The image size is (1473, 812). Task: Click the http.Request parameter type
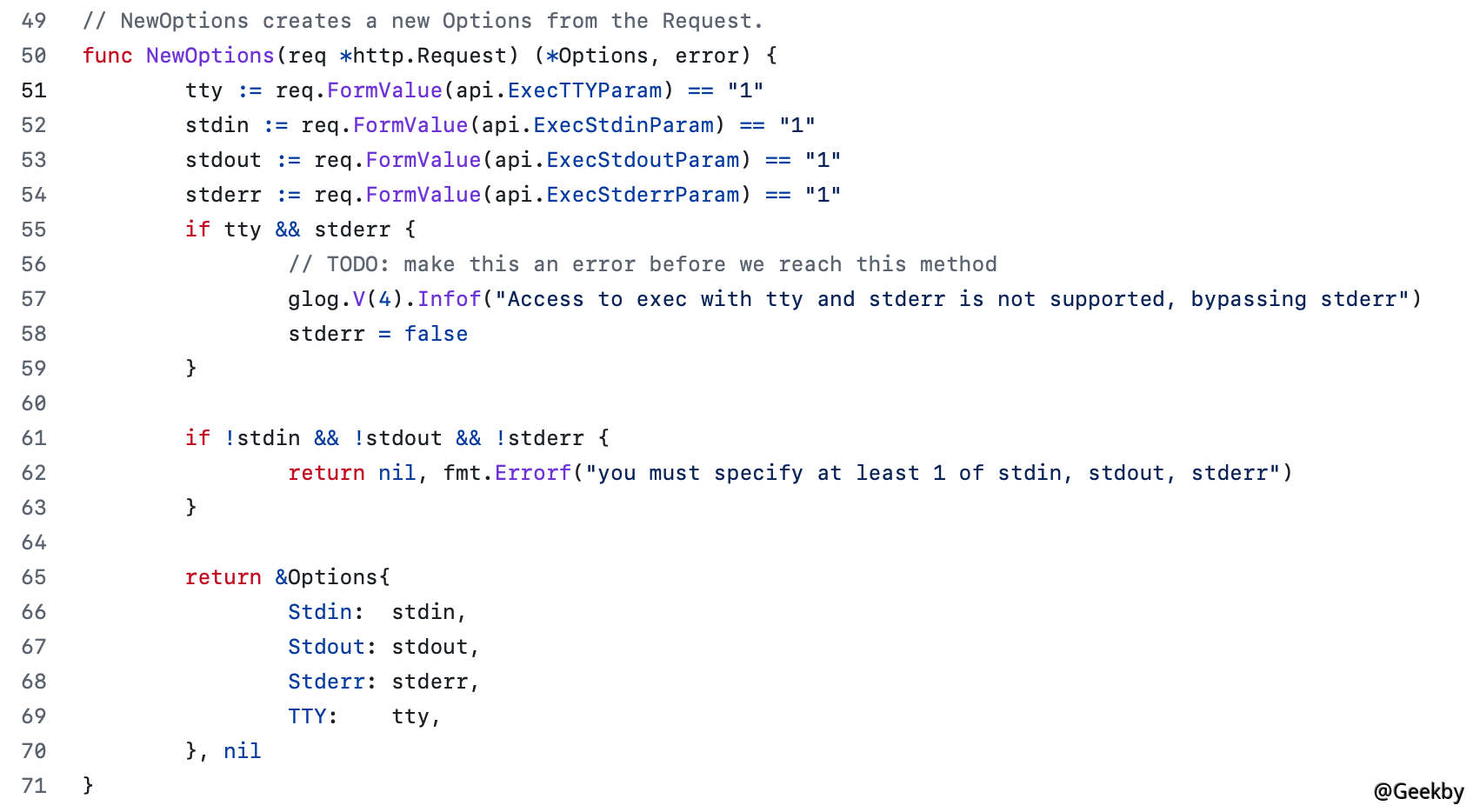(430, 56)
